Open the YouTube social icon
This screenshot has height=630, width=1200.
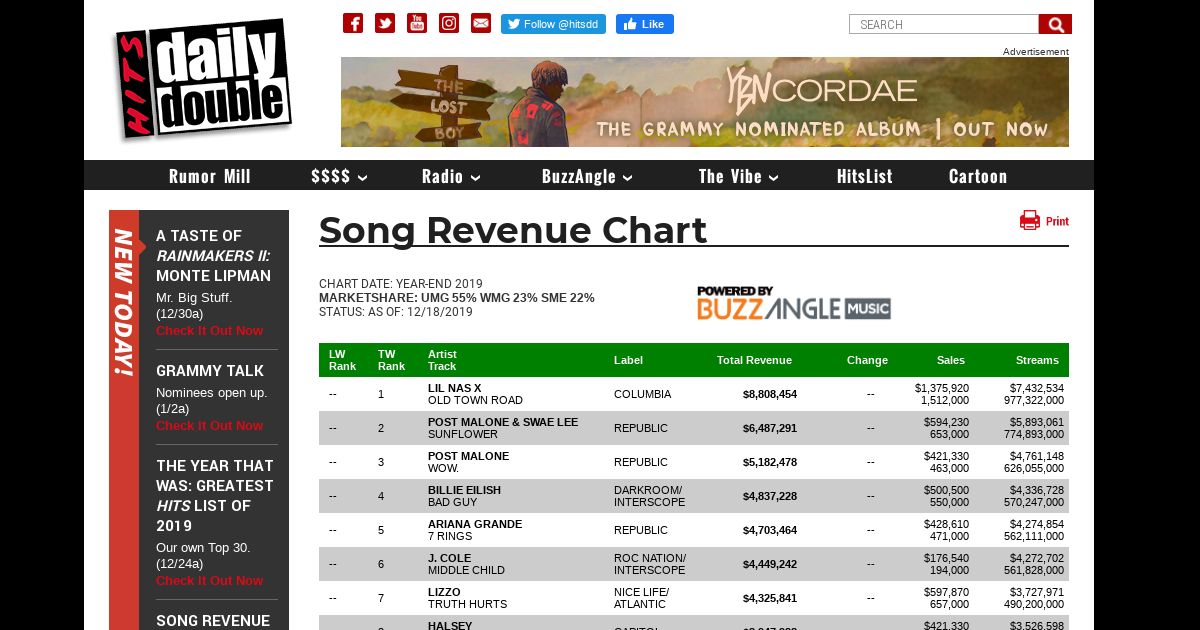tap(417, 23)
